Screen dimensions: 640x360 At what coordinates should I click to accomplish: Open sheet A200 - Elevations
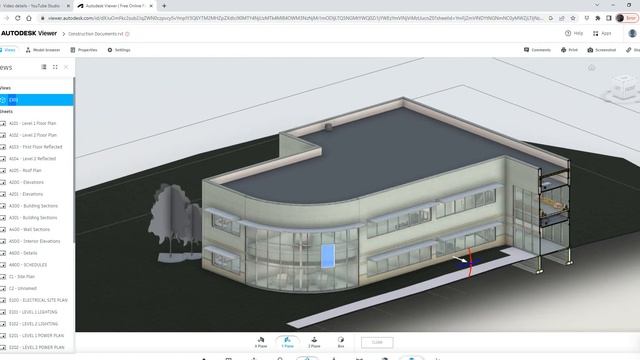[x=26, y=182]
